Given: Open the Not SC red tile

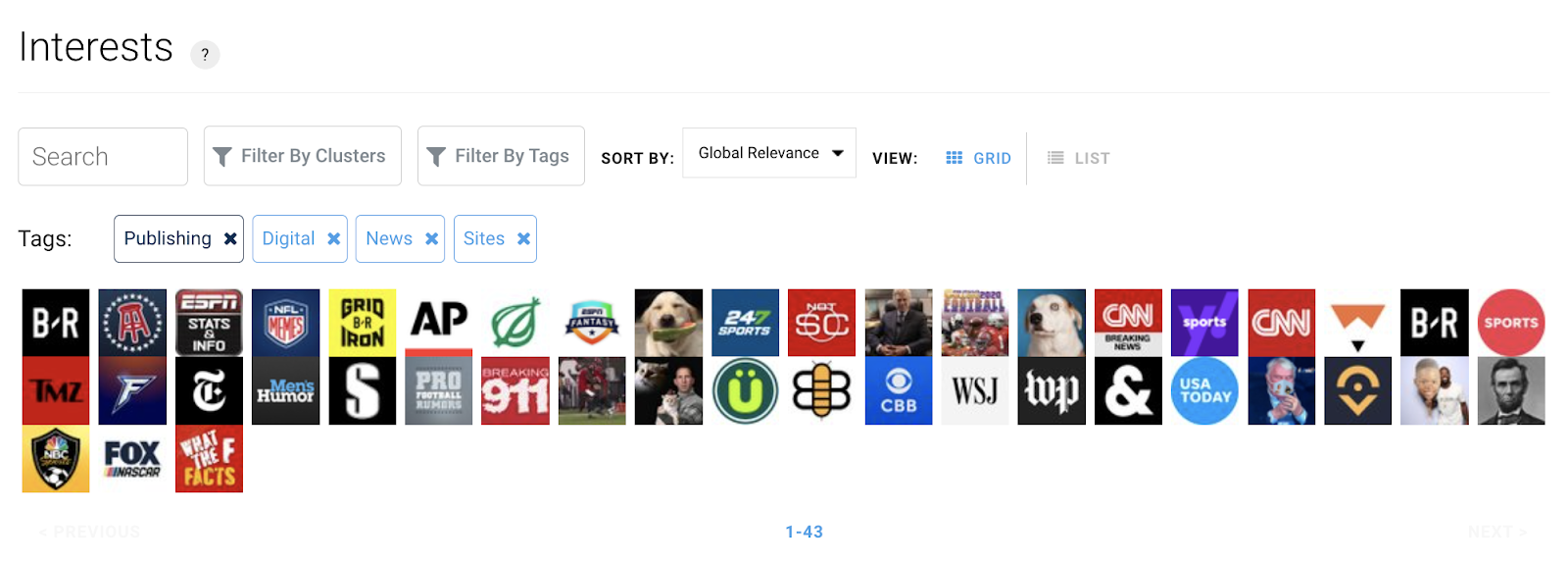Looking at the screenshot, I should (x=821, y=323).
